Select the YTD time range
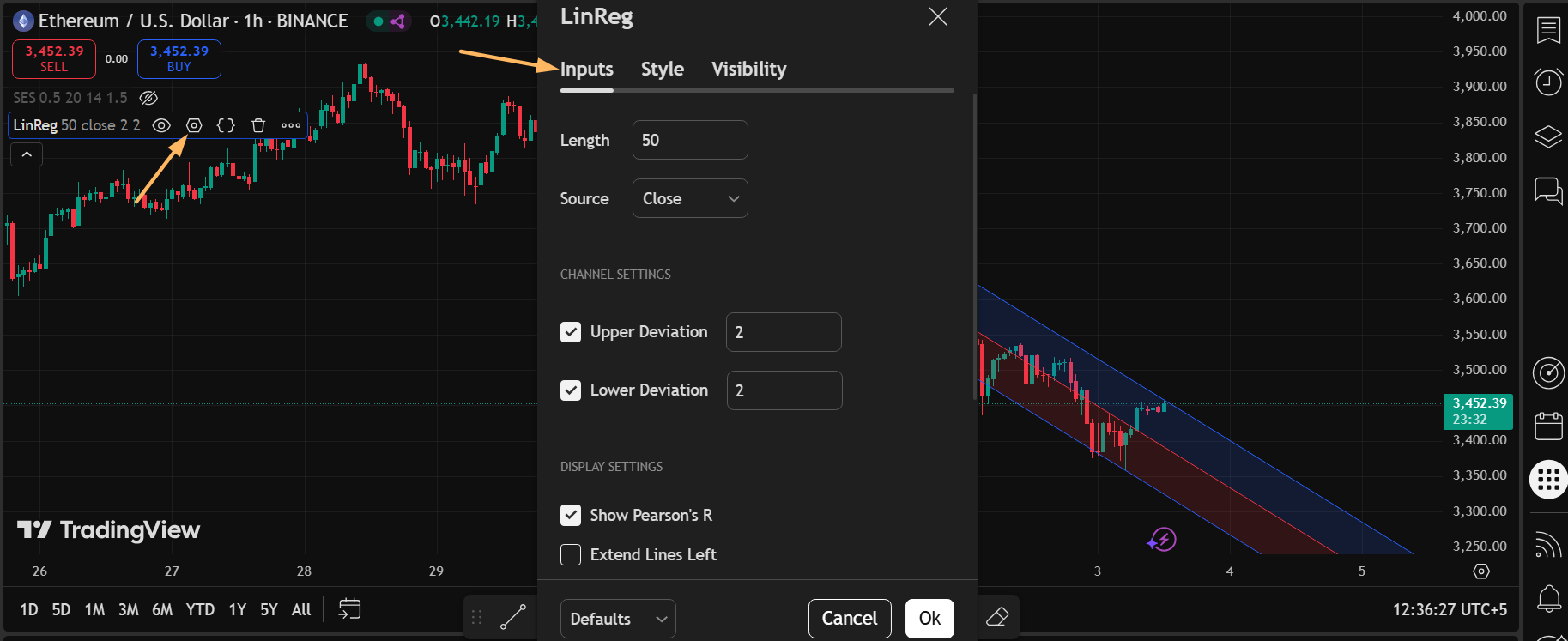The image size is (1568, 641). tap(200, 609)
